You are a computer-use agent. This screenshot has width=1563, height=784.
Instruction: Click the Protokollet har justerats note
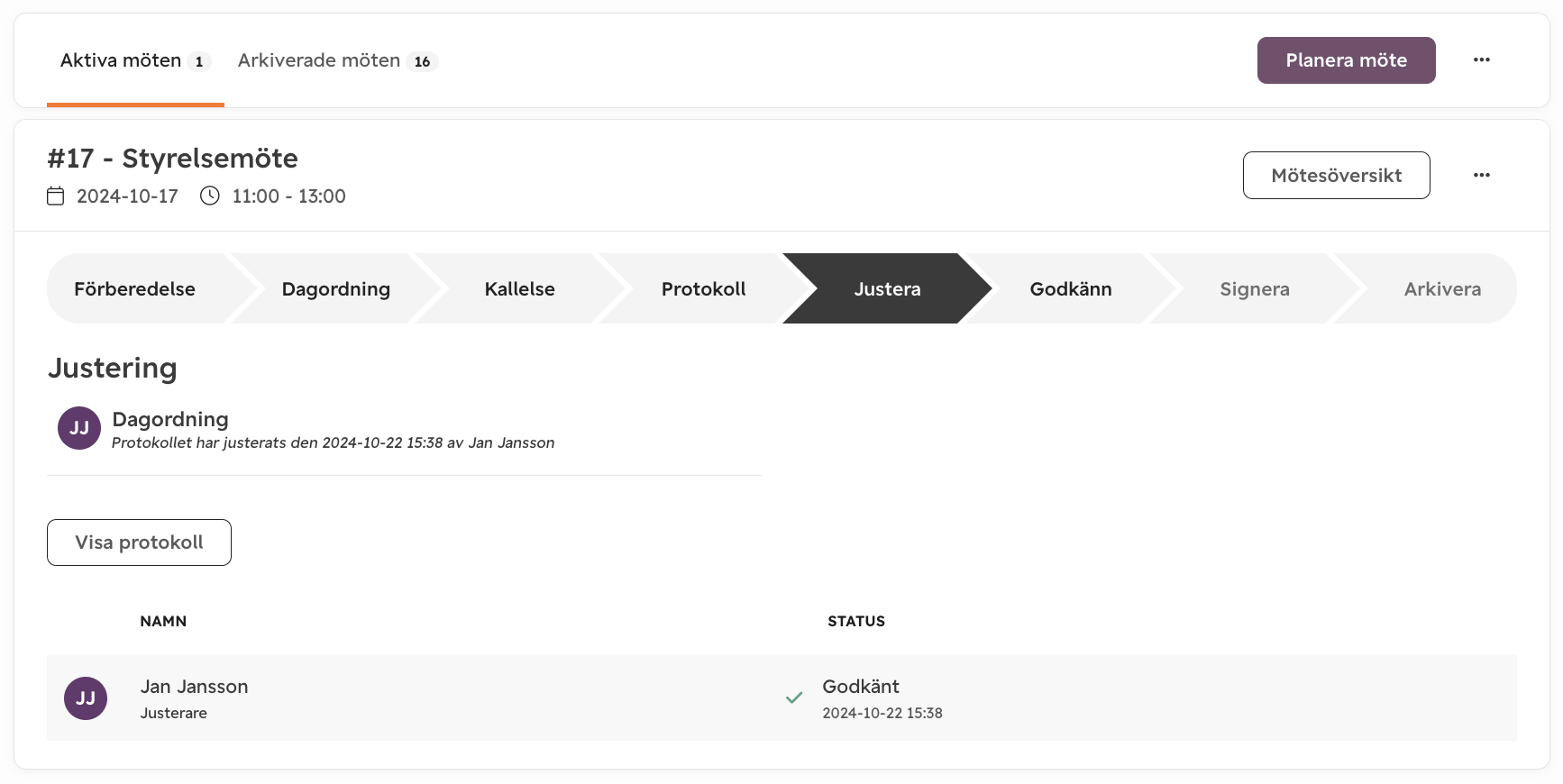pos(334,442)
